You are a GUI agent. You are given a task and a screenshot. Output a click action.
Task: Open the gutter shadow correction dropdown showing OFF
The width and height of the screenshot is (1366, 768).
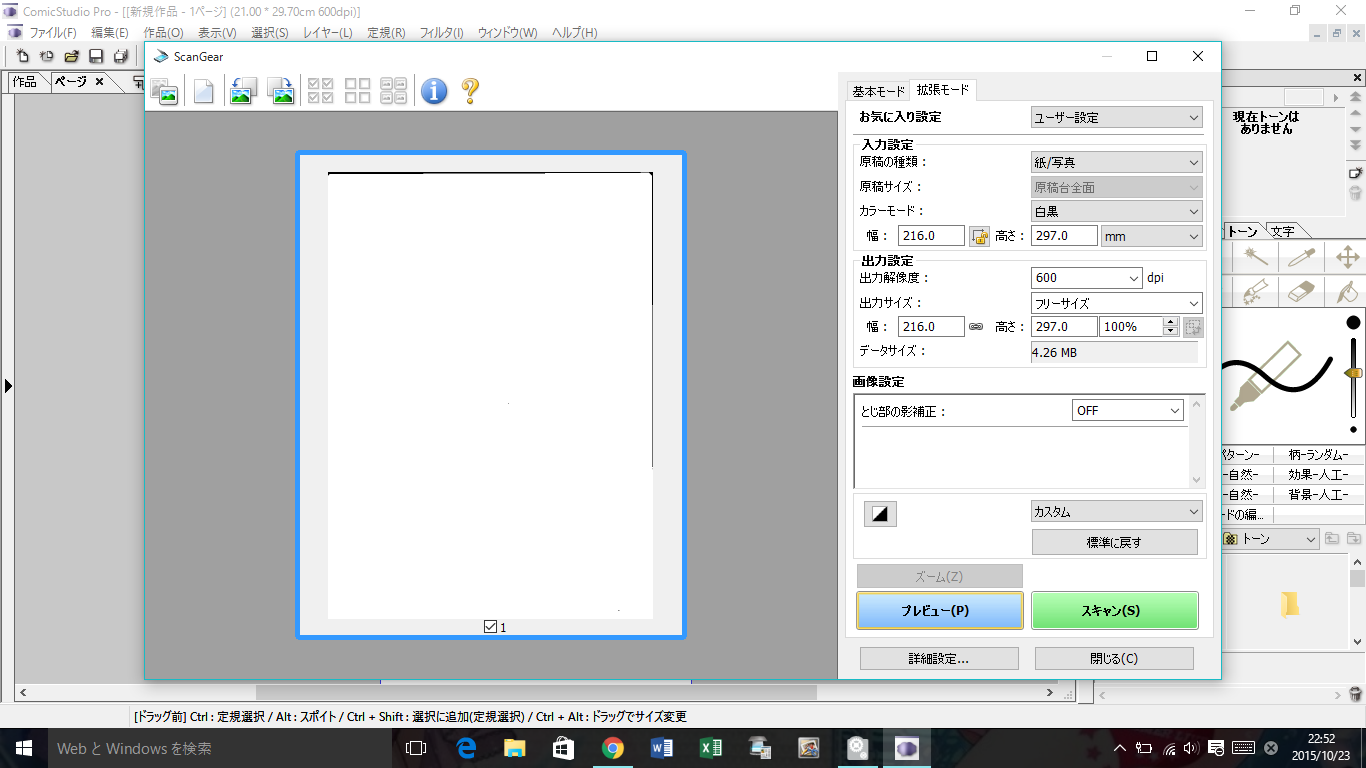(x=1128, y=411)
